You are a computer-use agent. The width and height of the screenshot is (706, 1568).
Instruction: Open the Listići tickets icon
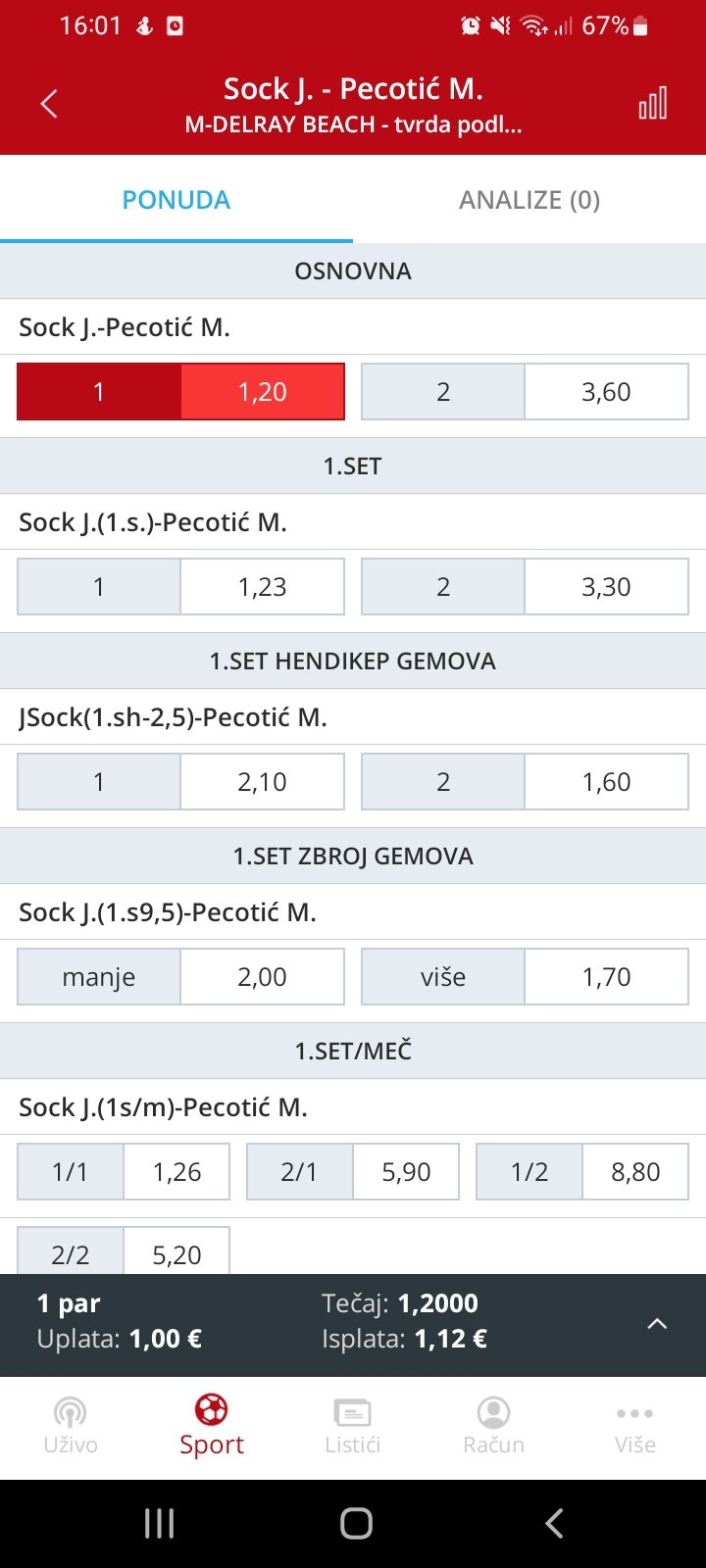[353, 1412]
